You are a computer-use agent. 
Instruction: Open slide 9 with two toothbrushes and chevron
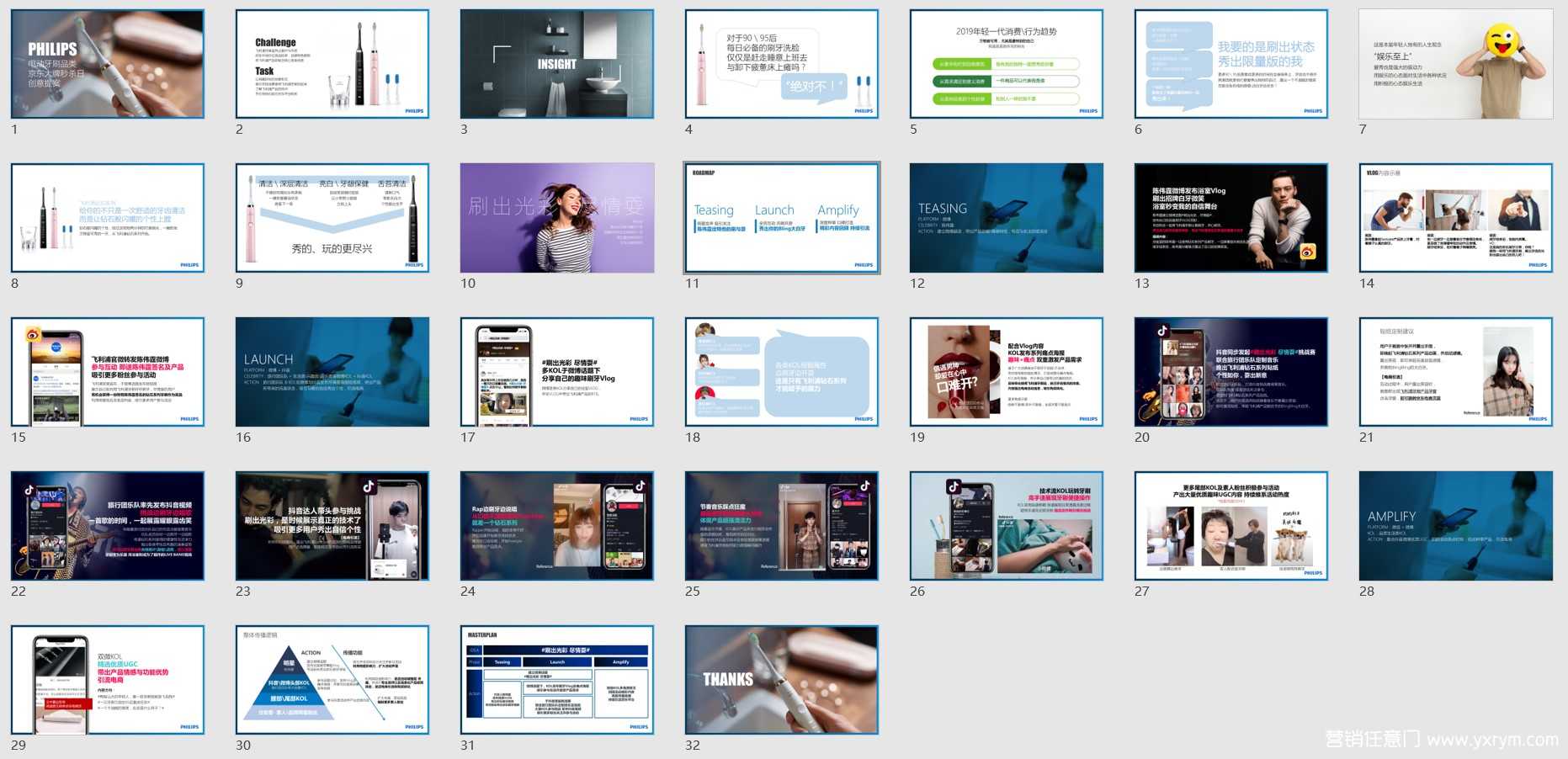tap(332, 218)
